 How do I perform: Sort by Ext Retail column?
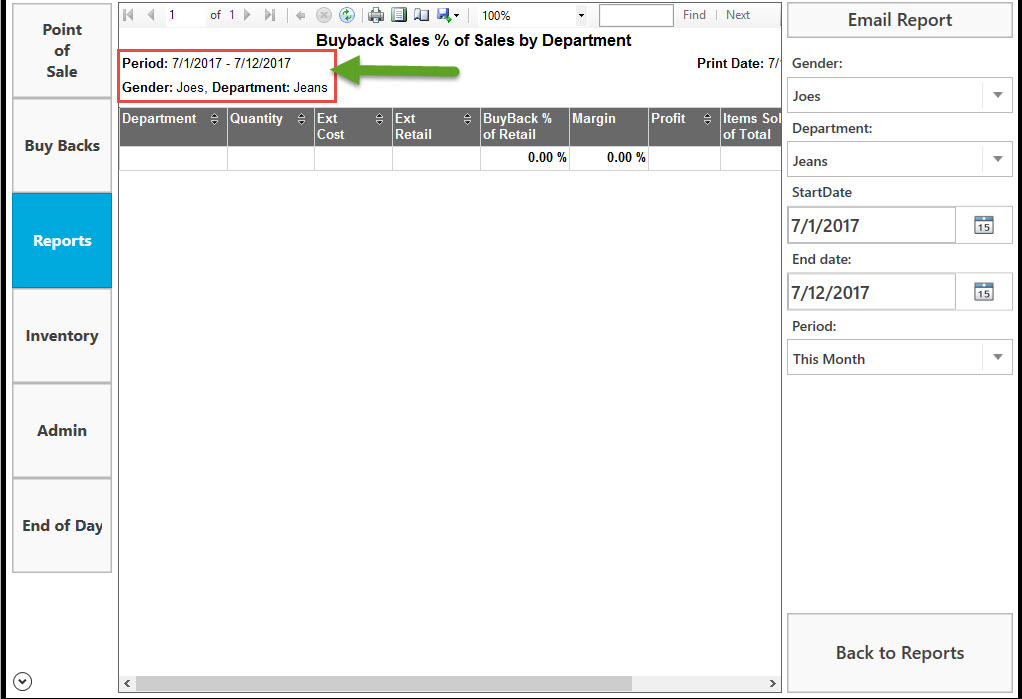[467, 119]
